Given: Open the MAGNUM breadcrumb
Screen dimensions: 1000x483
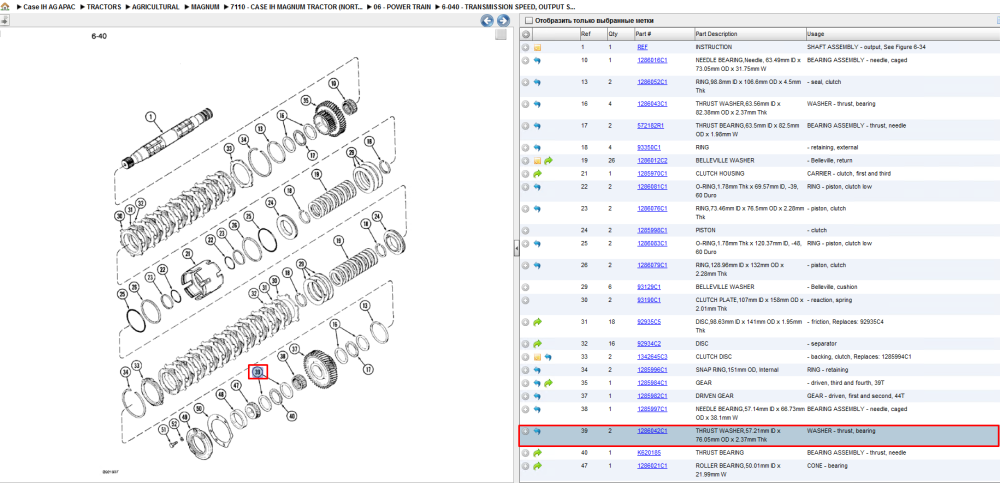Looking at the screenshot, I should click(205, 6).
